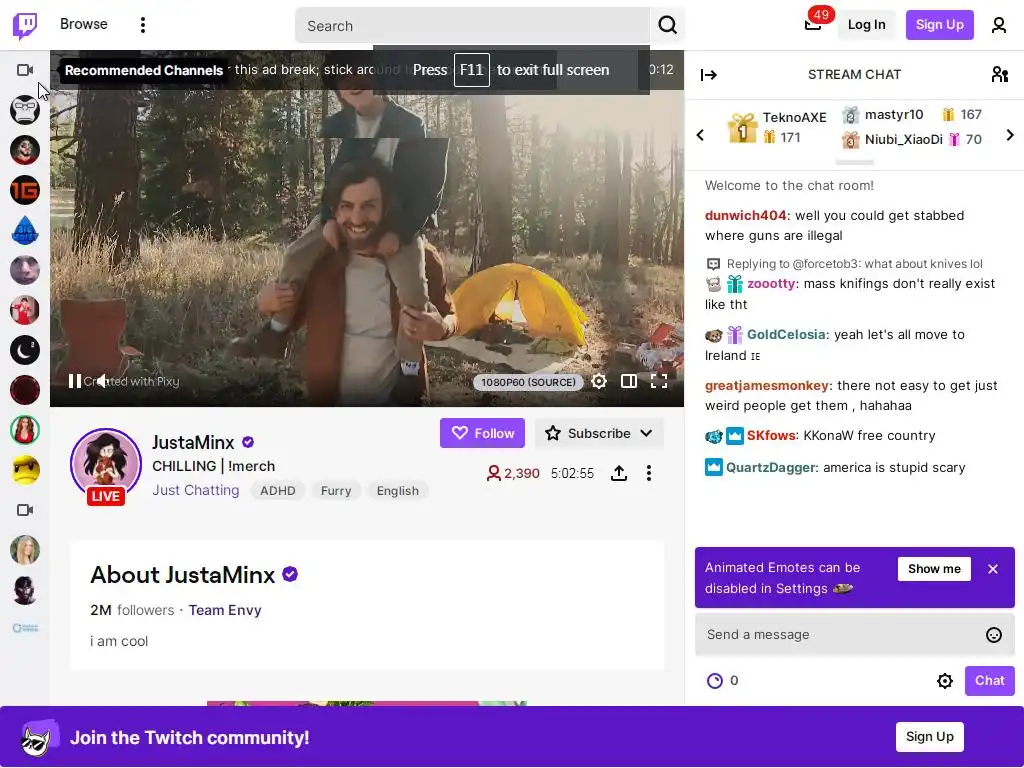This screenshot has width=1024, height=768.
Task: Open dunwich404 username in chat
Action: tap(745, 216)
